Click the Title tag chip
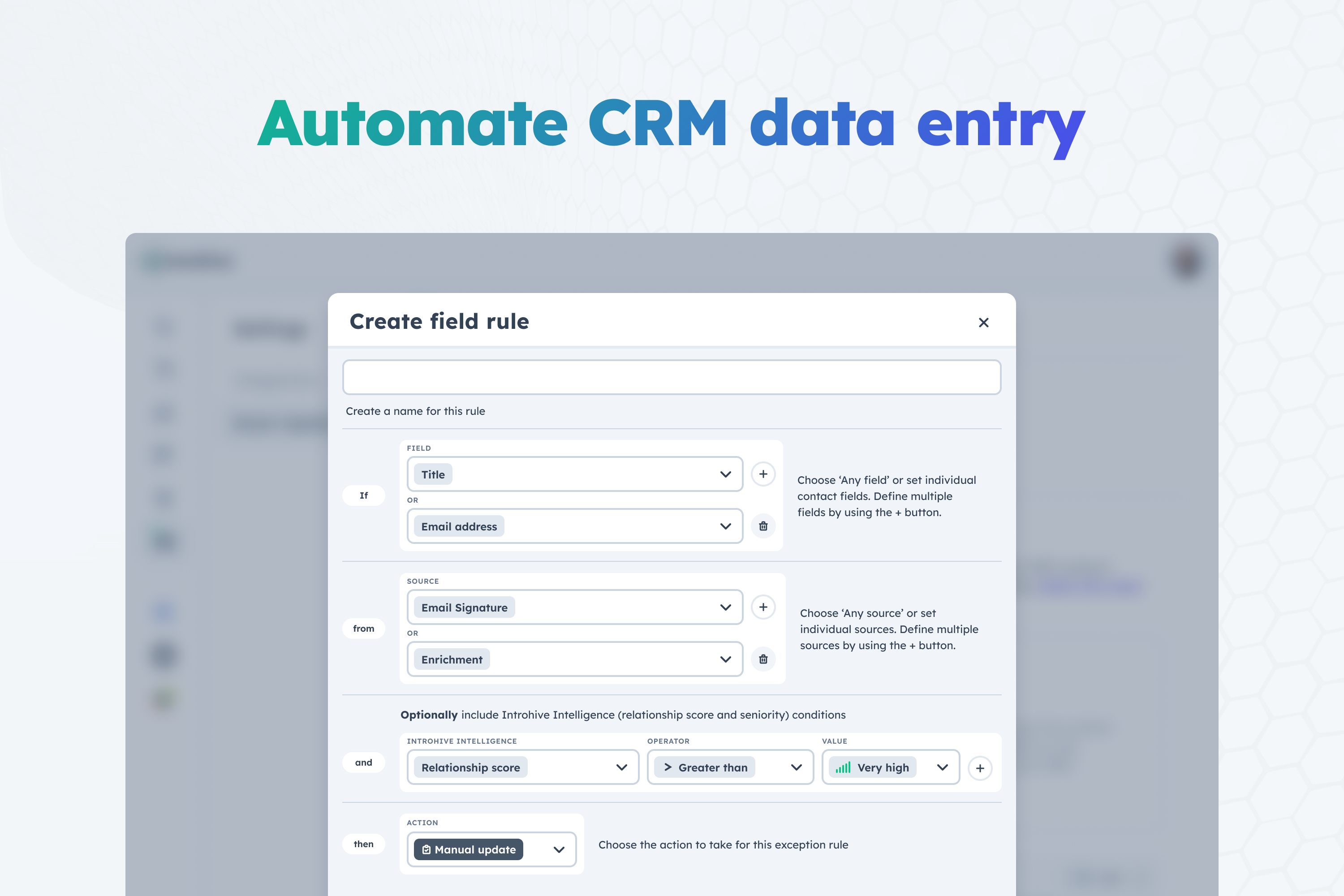 pyautogui.click(x=433, y=474)
